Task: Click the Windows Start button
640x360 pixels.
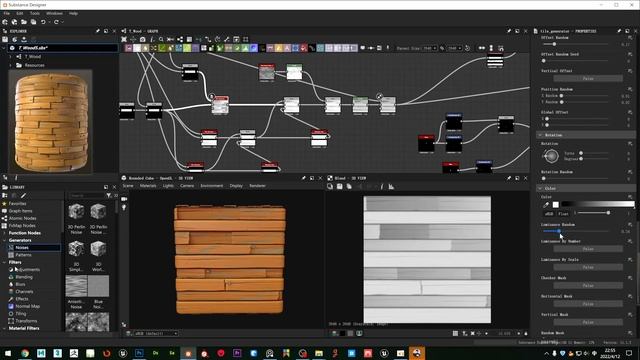Action: click(x=8, y=353)
